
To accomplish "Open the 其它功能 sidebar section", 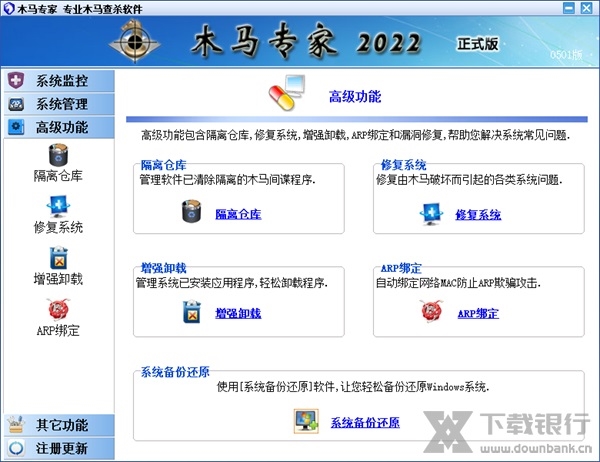I will [x=59, y=425].
